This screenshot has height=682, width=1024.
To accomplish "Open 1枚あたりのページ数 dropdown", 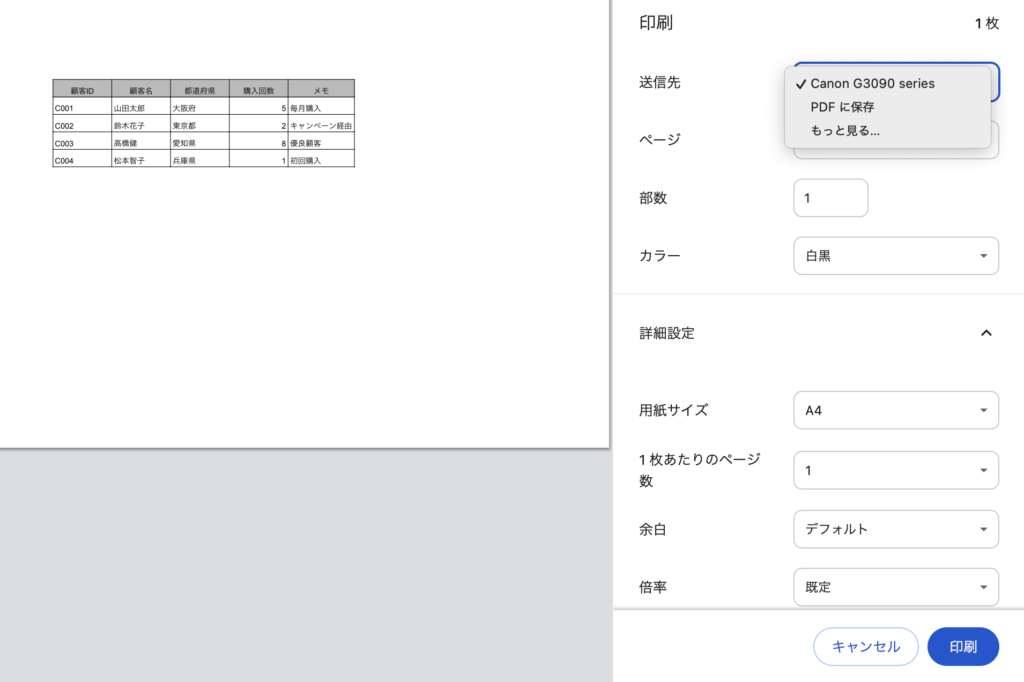I will pos(895,470).
